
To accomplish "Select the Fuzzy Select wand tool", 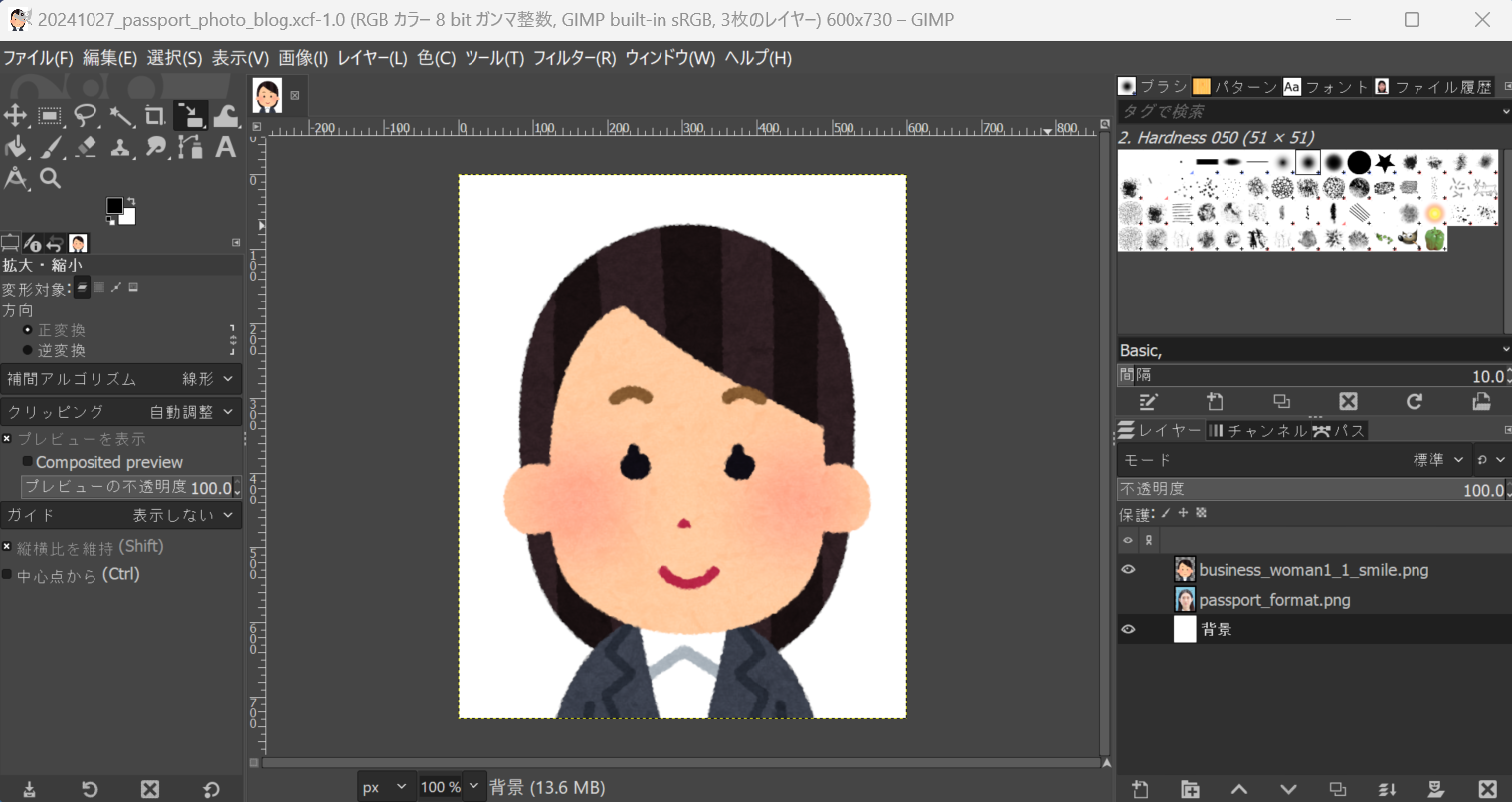I will (x=120, y=115).
